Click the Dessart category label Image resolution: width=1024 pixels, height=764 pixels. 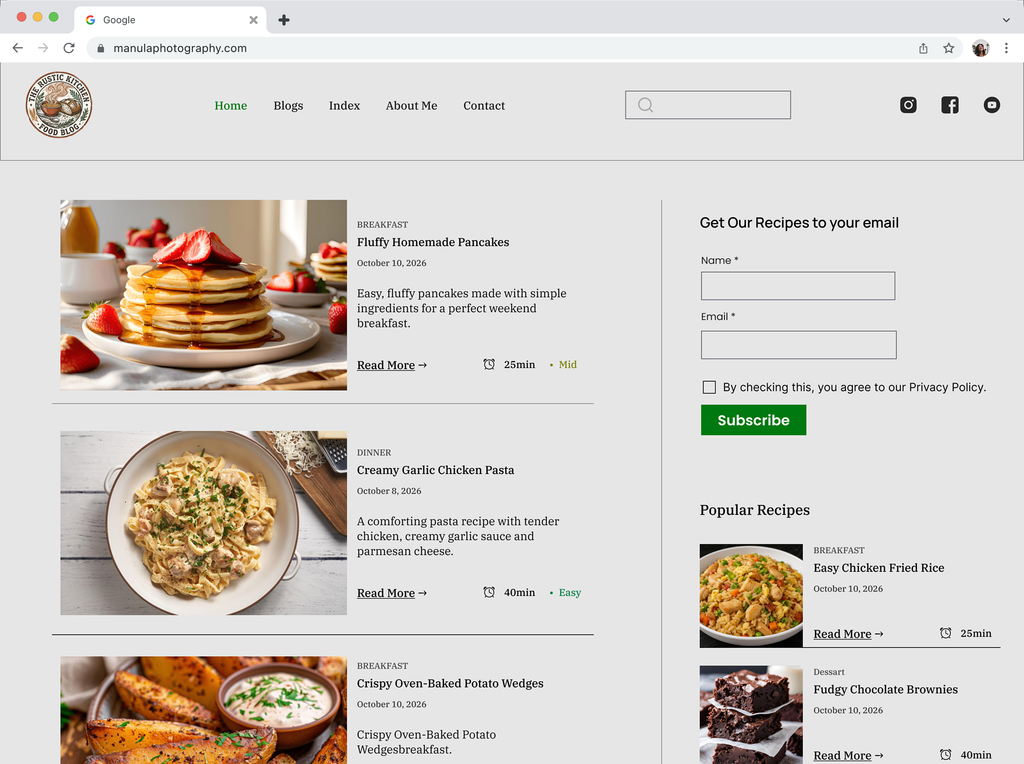pyautogui.click(x=829, y=672)
